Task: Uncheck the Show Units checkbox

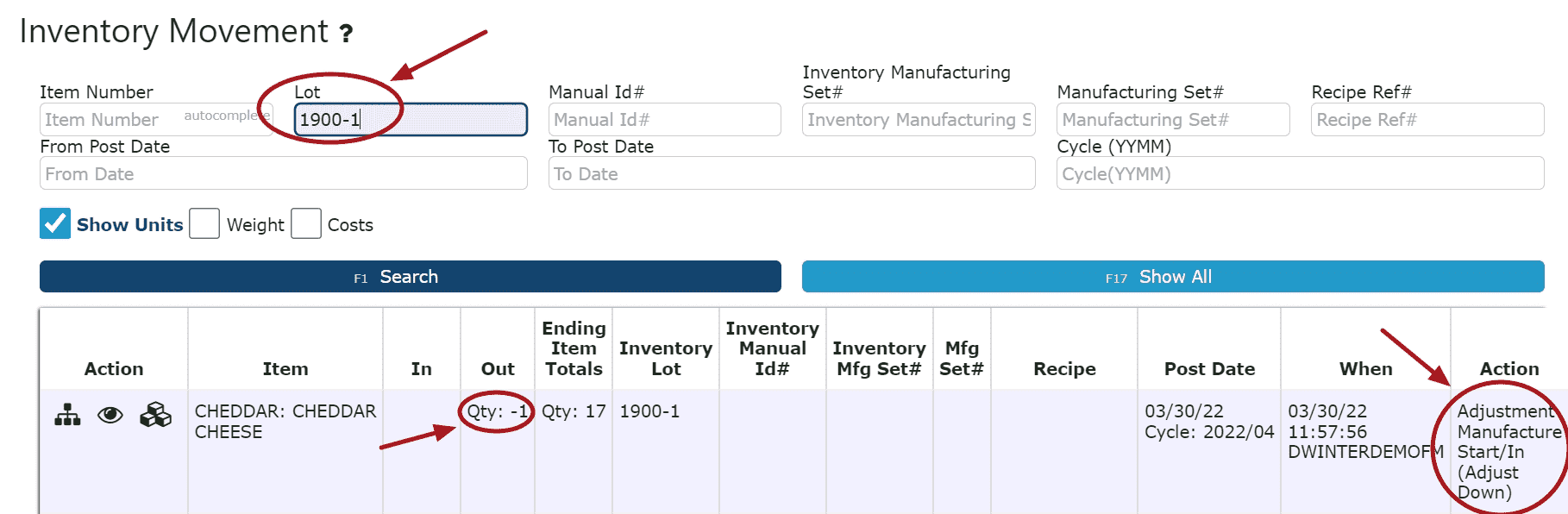Action: tap(55, 223)
